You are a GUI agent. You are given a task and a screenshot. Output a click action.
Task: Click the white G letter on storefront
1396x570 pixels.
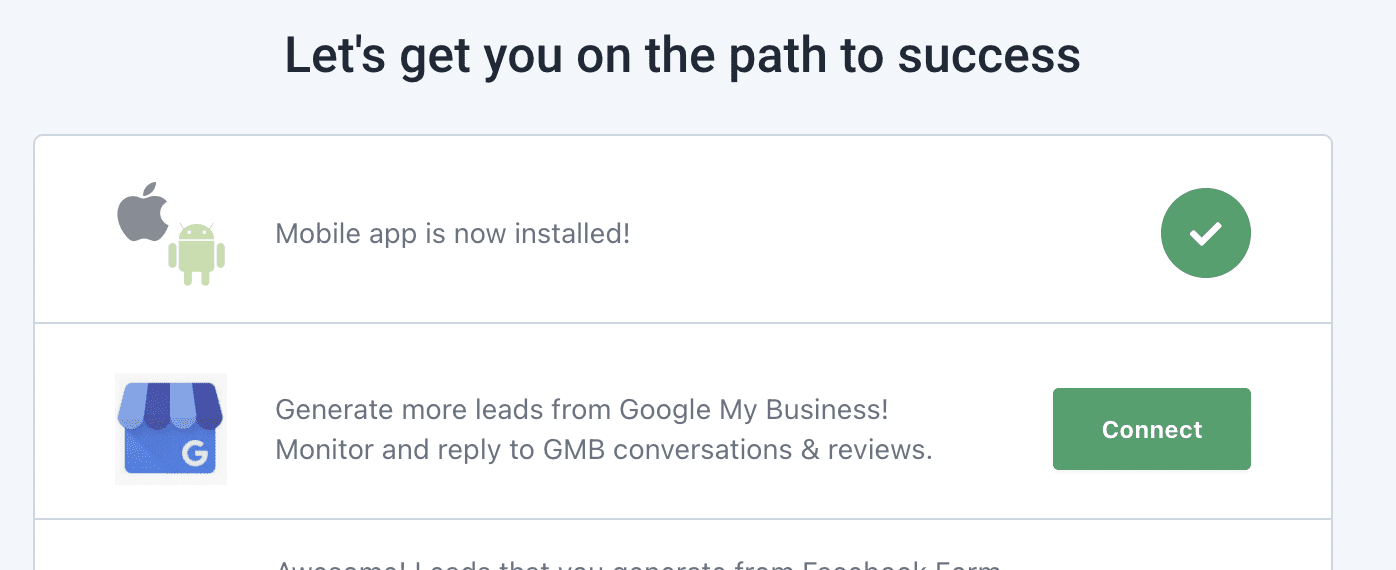[x=195, y=455]
